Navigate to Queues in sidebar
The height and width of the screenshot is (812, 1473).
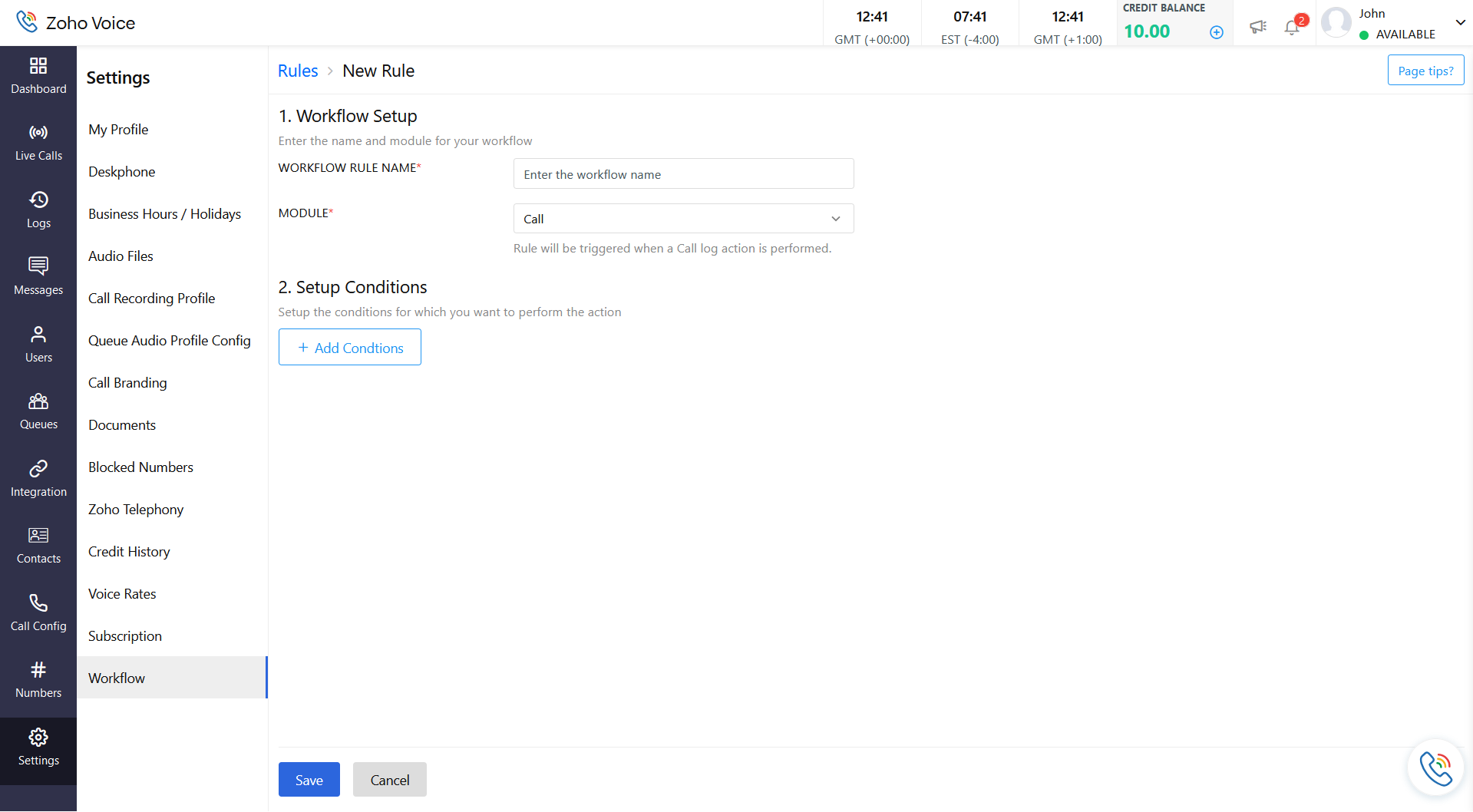[x=38, y=411]
